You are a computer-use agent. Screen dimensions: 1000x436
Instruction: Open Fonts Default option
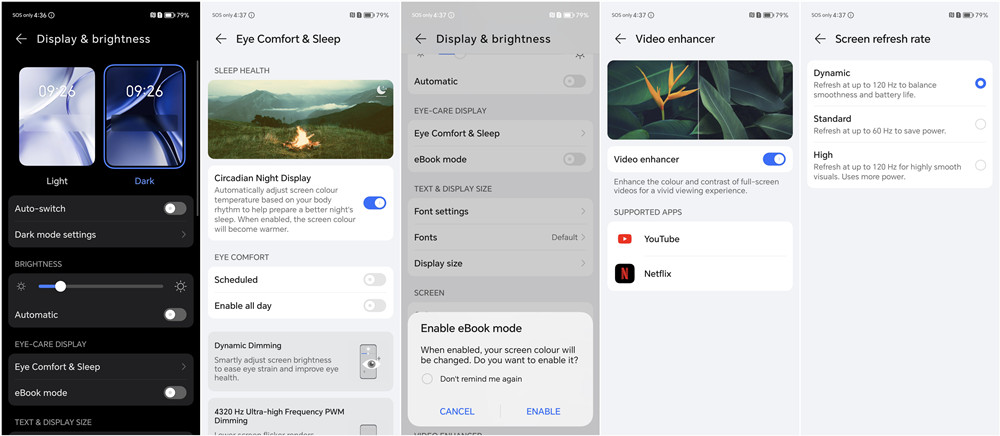[500, 237]
